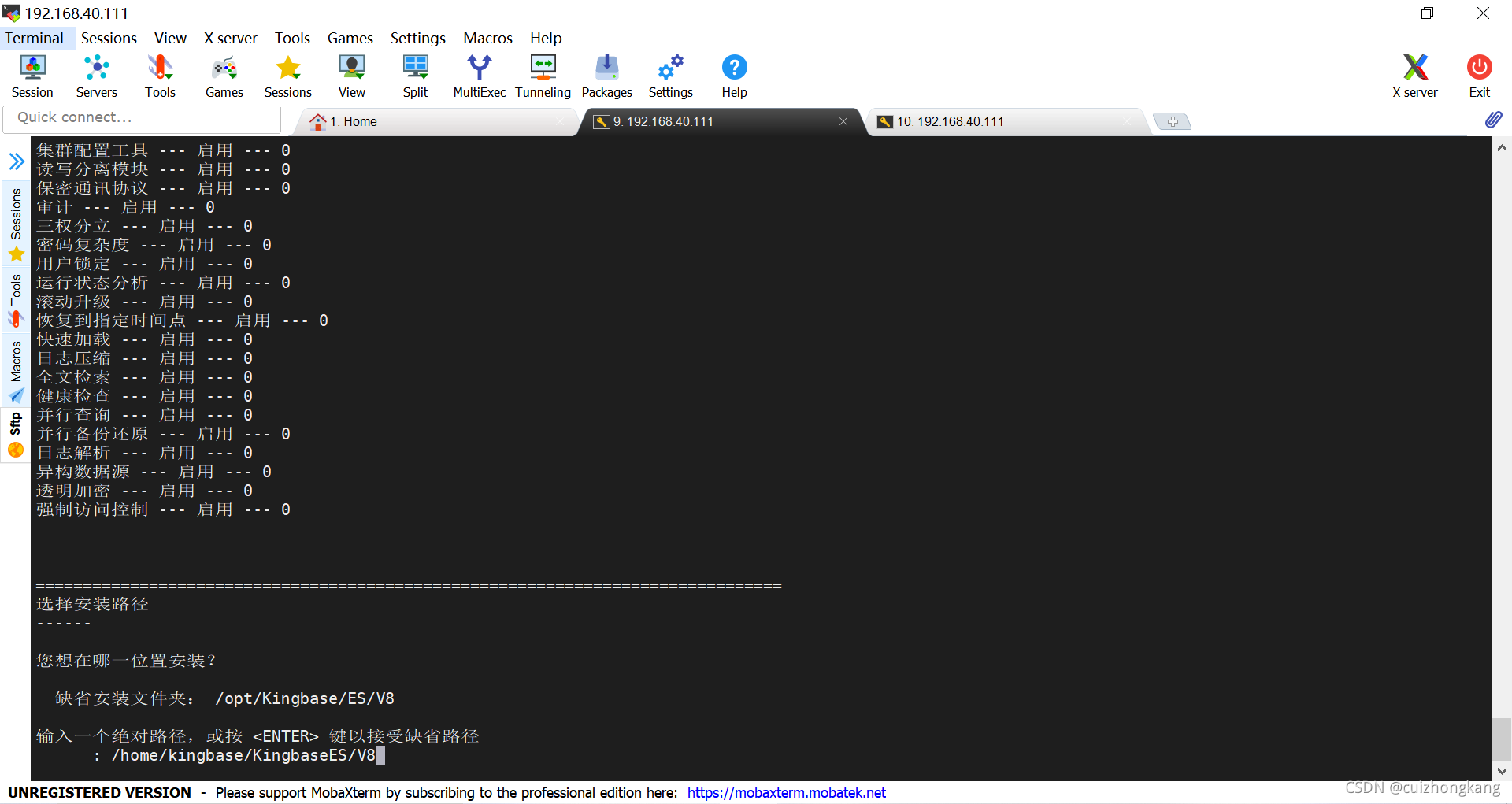1512x804 pixels.
Task: Launch the Games toolbar icon
Action: pyautogui.click(x=224, y=76)
